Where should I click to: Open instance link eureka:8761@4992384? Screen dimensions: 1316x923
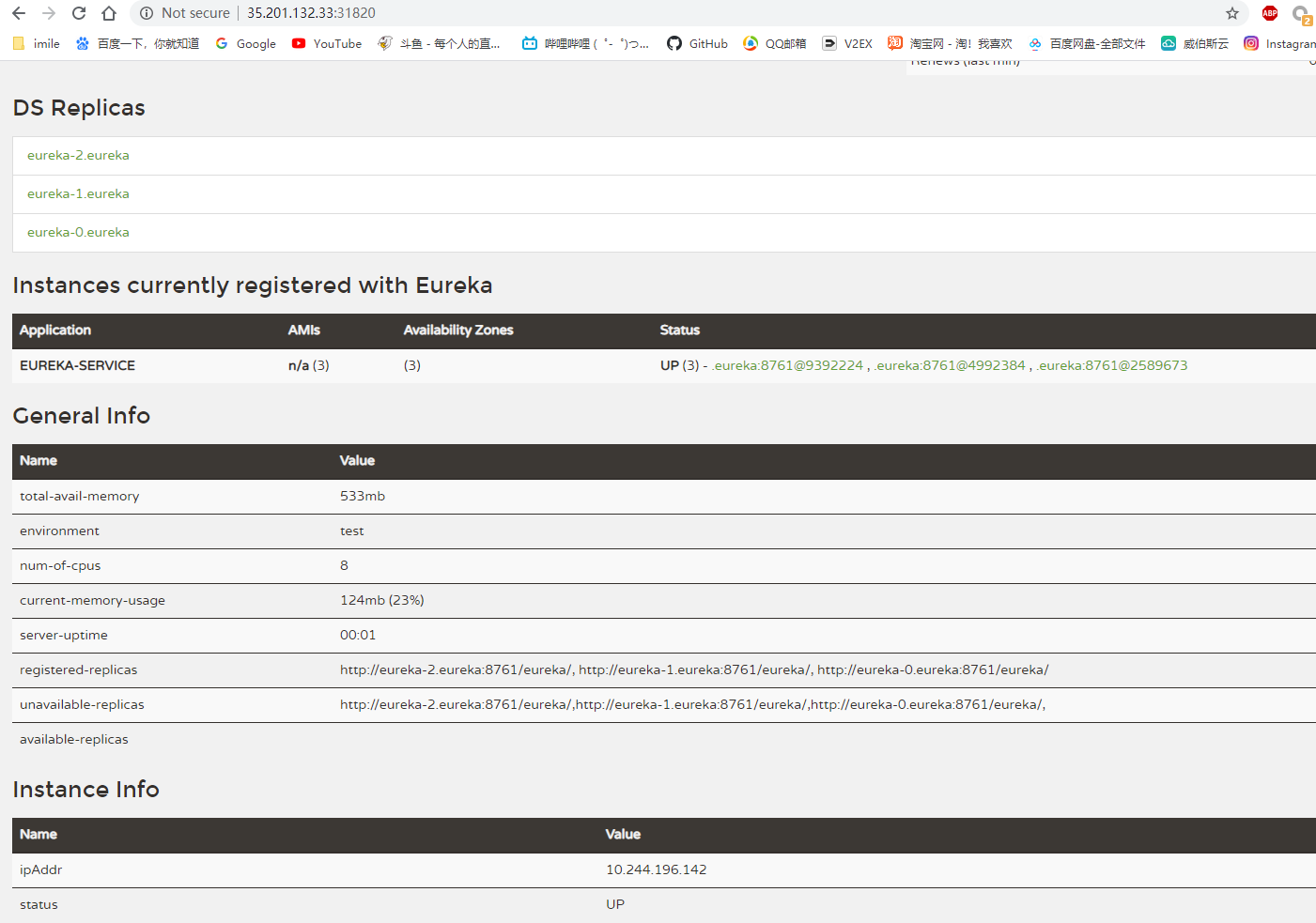coord(950,365)
